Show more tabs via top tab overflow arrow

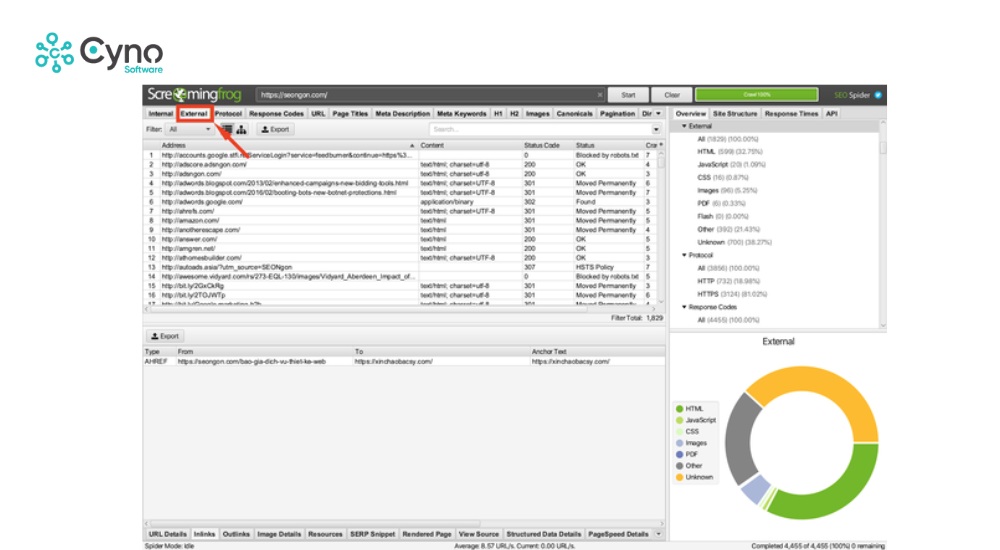point(658,114)
